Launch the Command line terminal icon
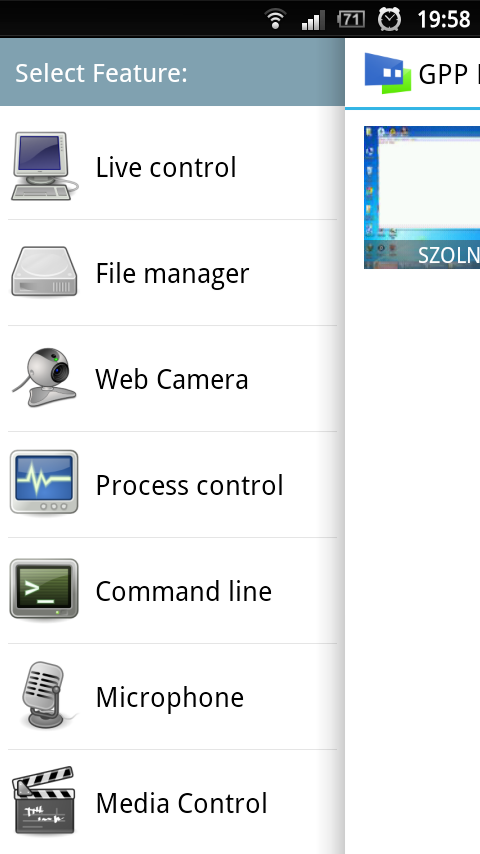480x854 pixels. pyautogui.click(x=44, y=589)
